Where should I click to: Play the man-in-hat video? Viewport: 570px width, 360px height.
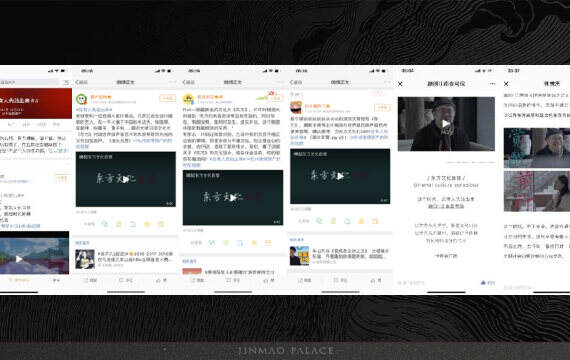click(446, 124)
